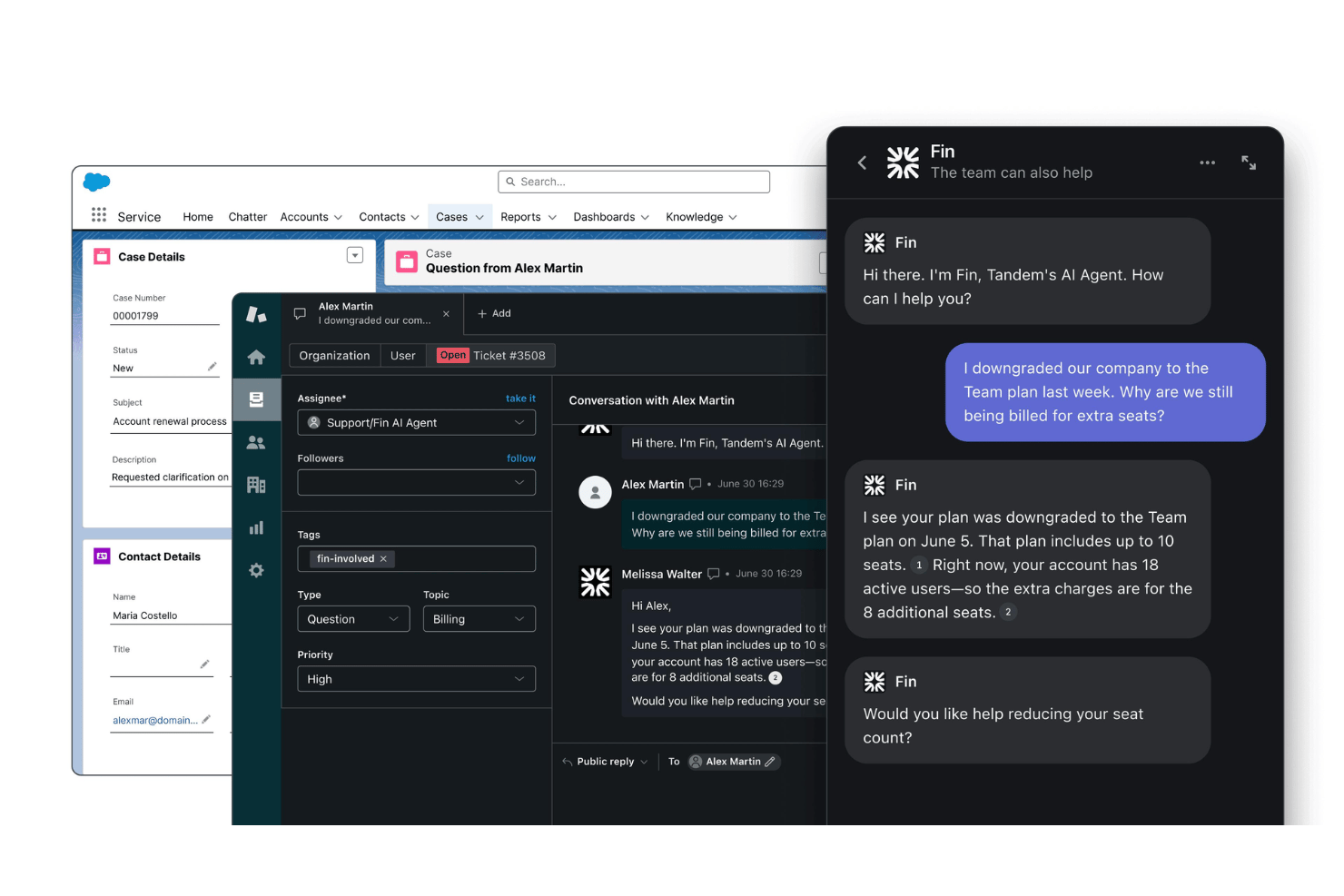Click the Service app name label
The width and height of the screenshot is (1344, 896).
point(139,217)
